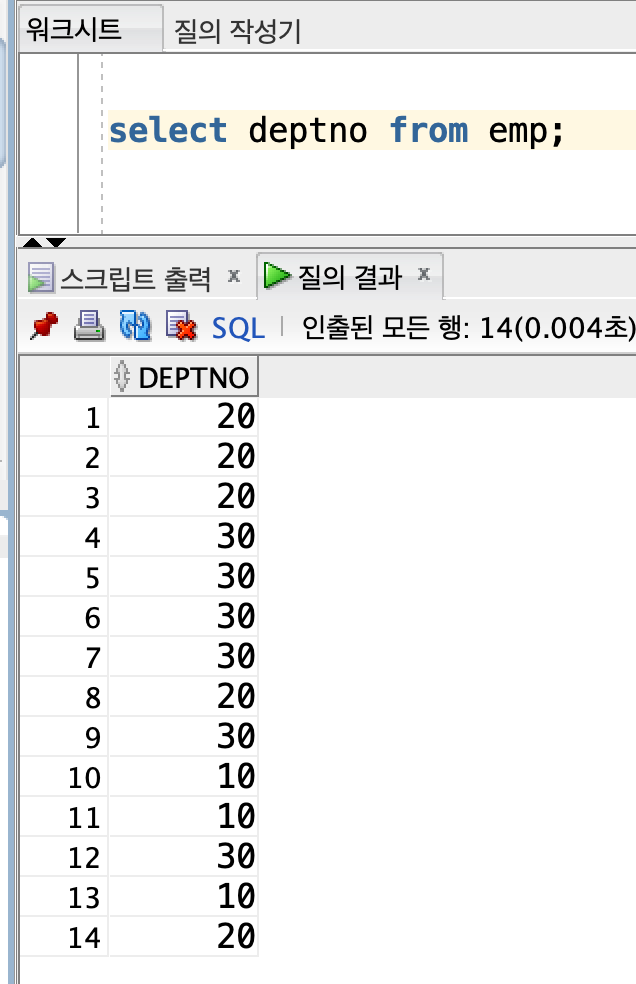This screenshot has height=984, width=636.
Task: Click the print results icon
Action: (x=89, y=326)
